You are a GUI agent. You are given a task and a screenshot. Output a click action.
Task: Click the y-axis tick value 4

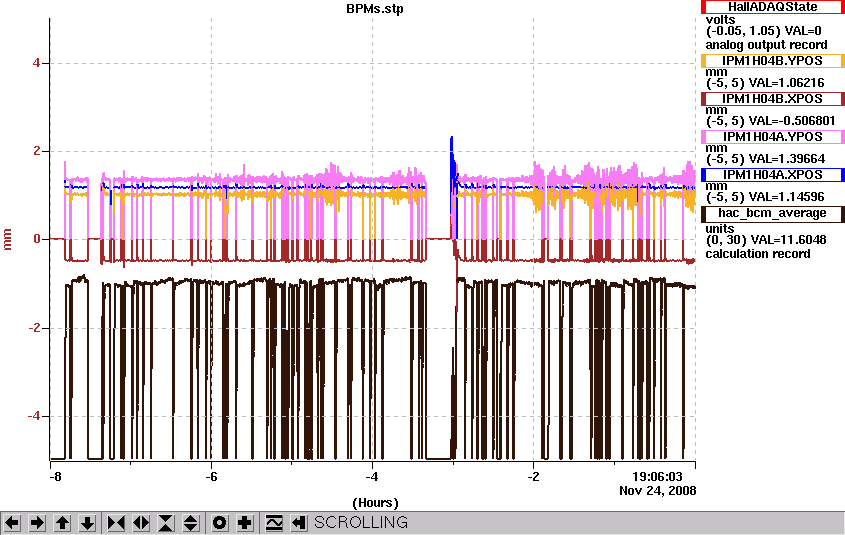(36, 63)
